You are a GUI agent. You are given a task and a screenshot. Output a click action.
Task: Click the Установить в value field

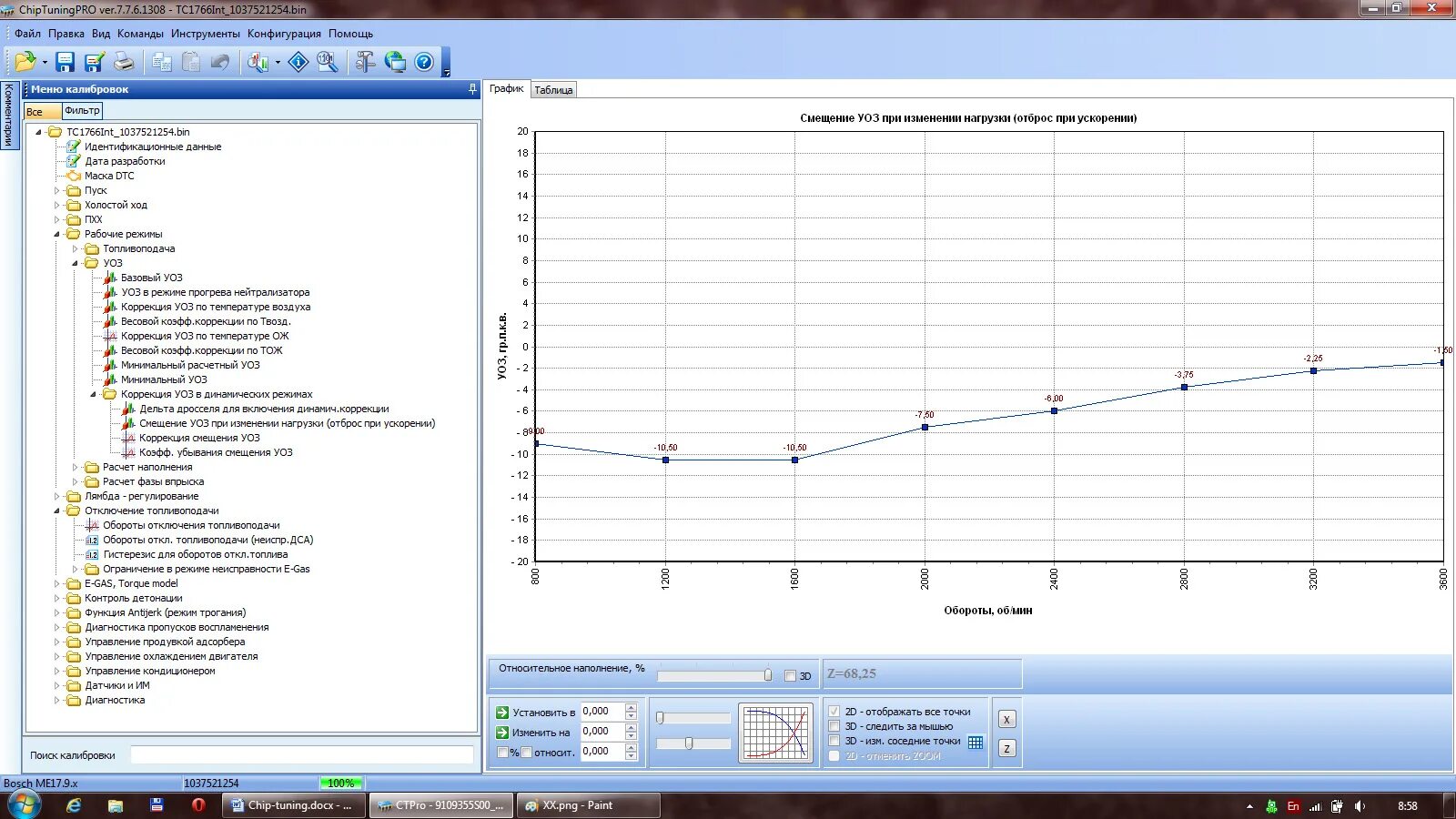point(602,712)
